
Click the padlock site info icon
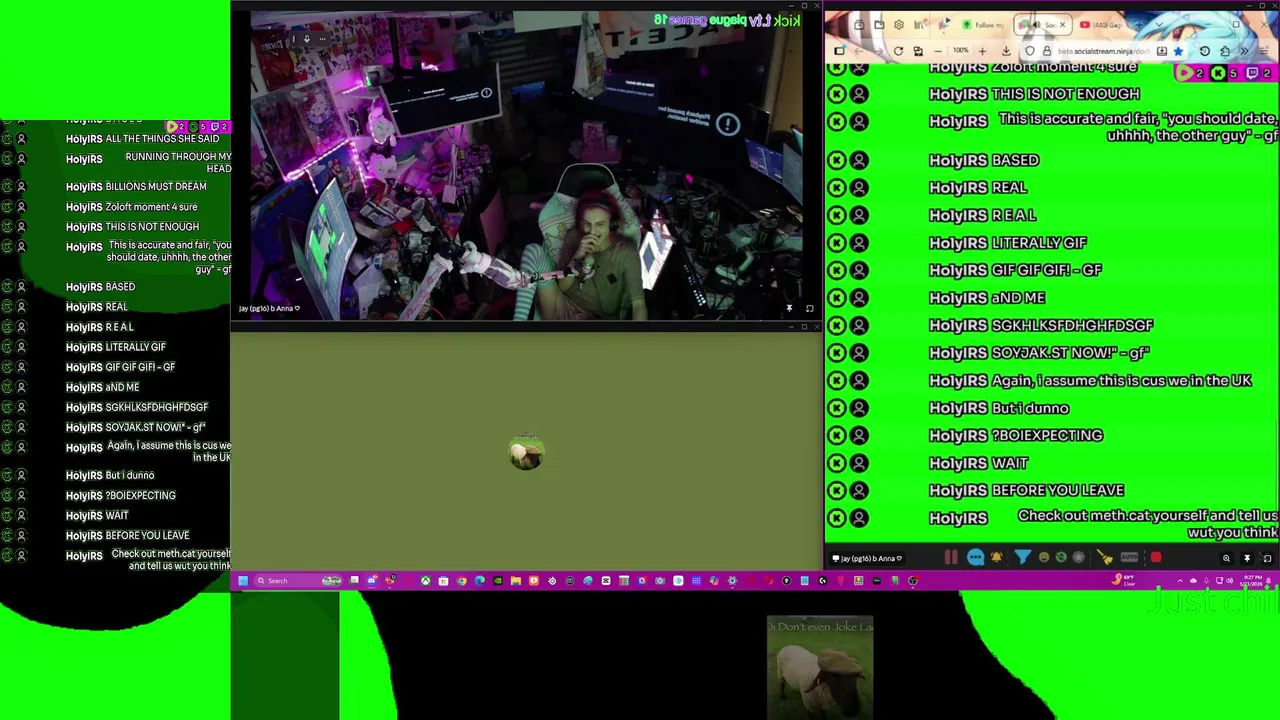point(1047,51)
